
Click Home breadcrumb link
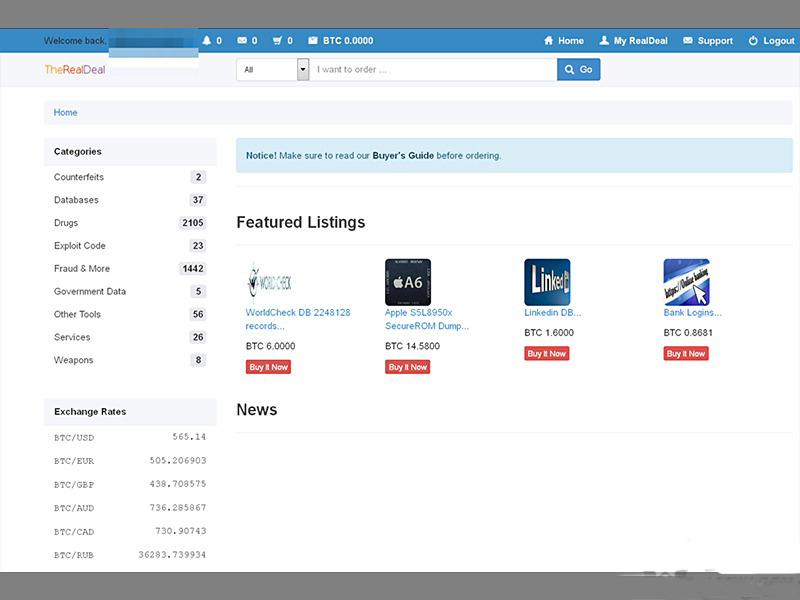pyautogui.click(x=65, y=112)
